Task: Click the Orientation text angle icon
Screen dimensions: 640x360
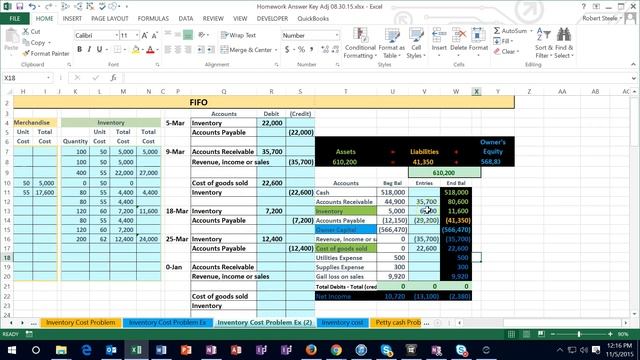Action: 202,35
